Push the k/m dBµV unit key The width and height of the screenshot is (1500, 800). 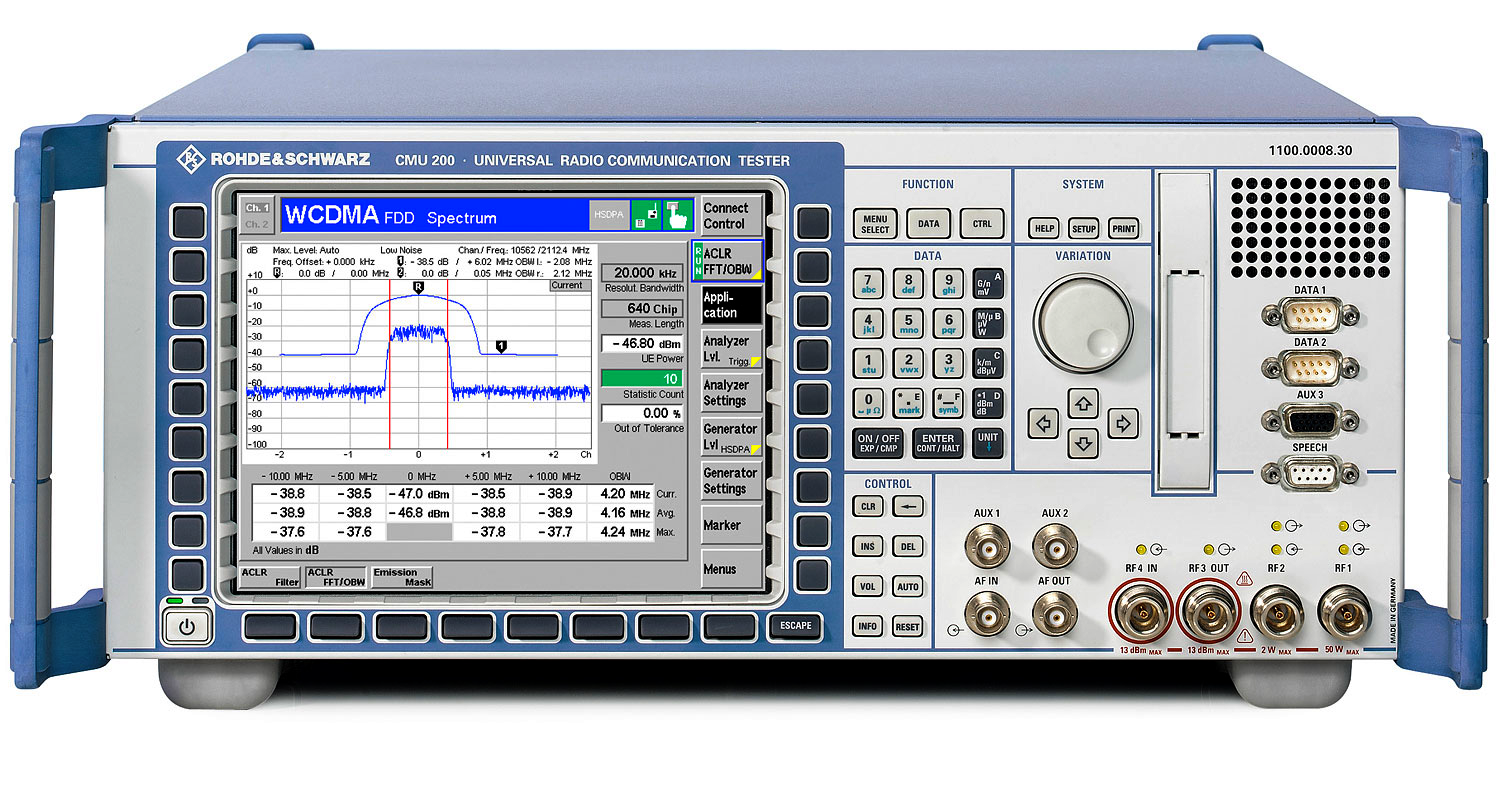(x=988, y=363)
